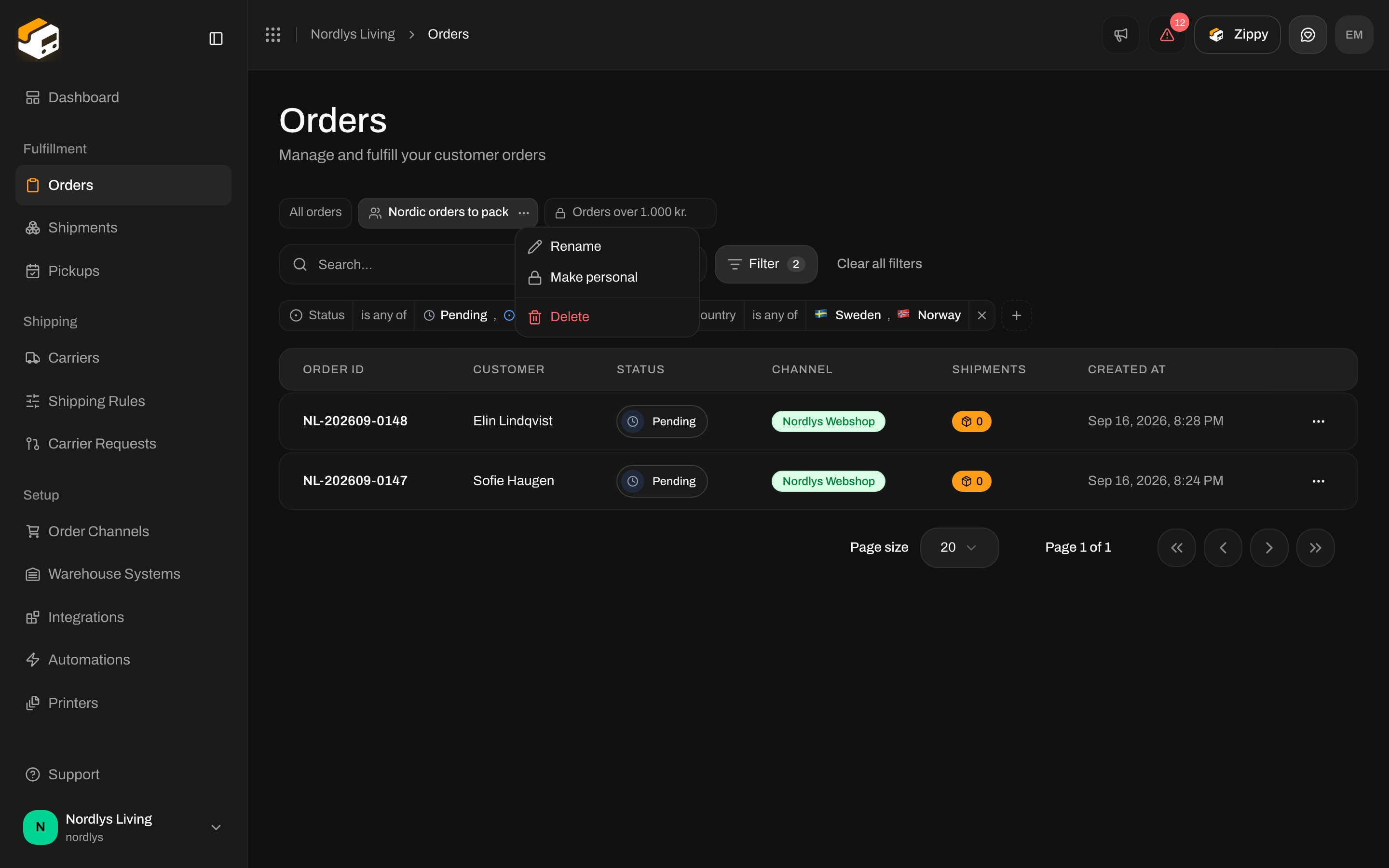The image size is (1389, 868).
Task: Click shipments count badge for order 0148
Action: click(x=971, y=421)
